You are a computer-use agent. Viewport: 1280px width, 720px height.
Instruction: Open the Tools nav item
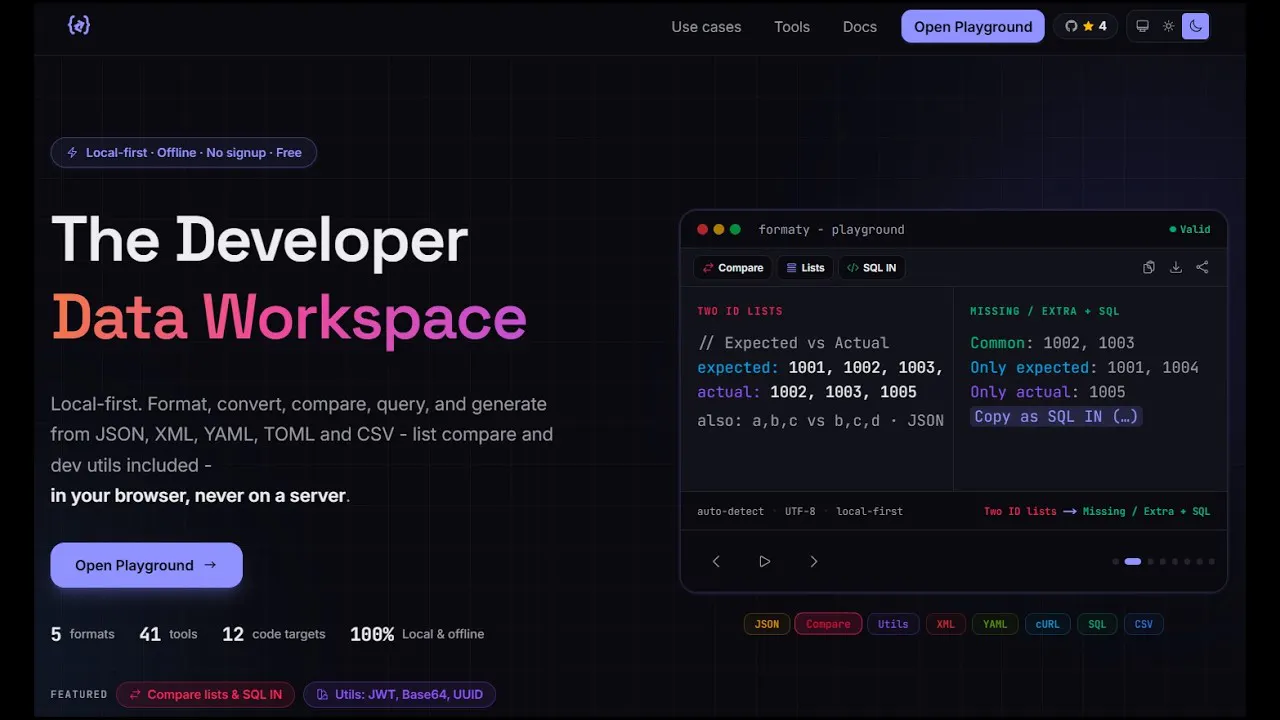point(792,27)
